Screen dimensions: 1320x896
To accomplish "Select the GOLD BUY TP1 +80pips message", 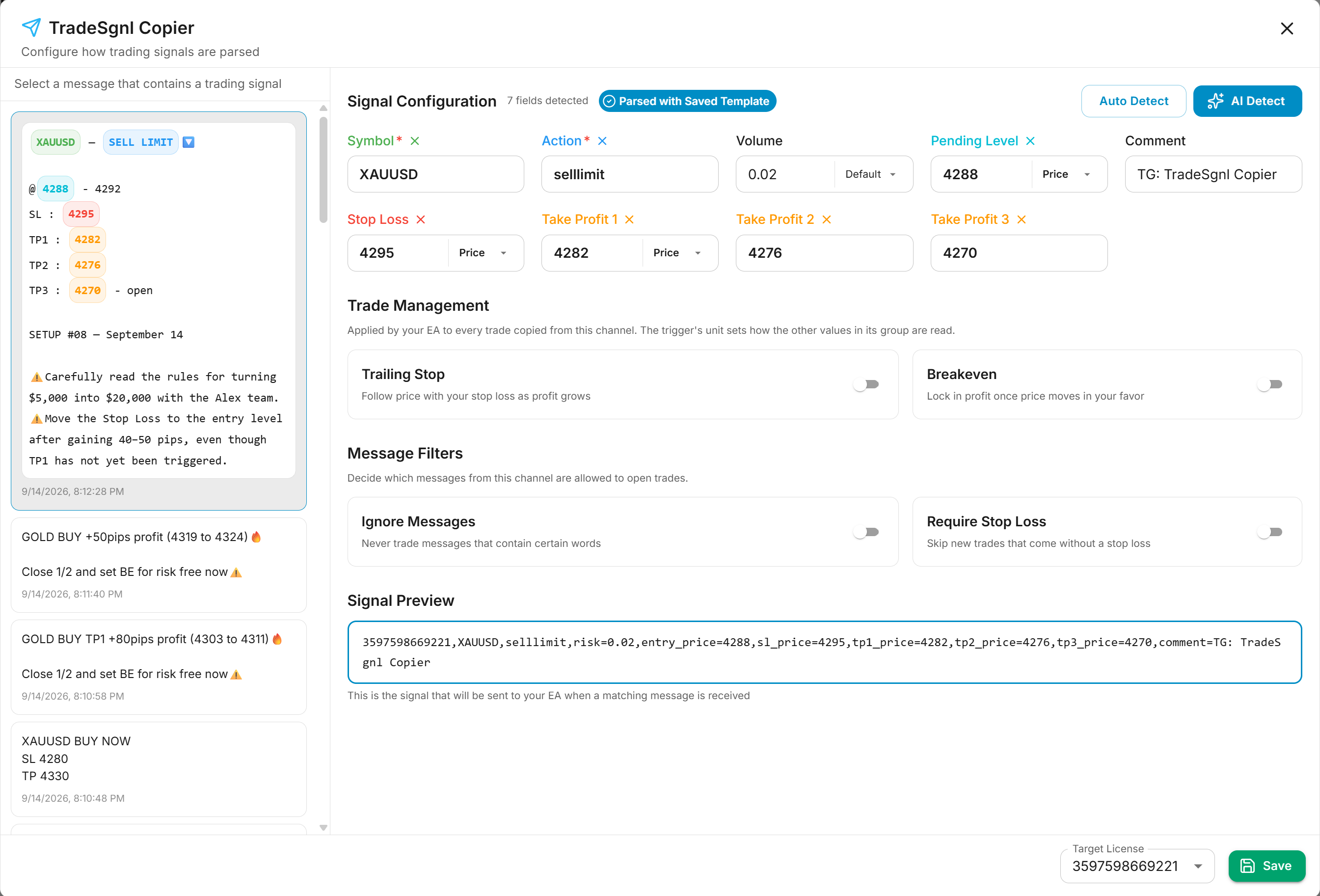I will click(159, 667).
